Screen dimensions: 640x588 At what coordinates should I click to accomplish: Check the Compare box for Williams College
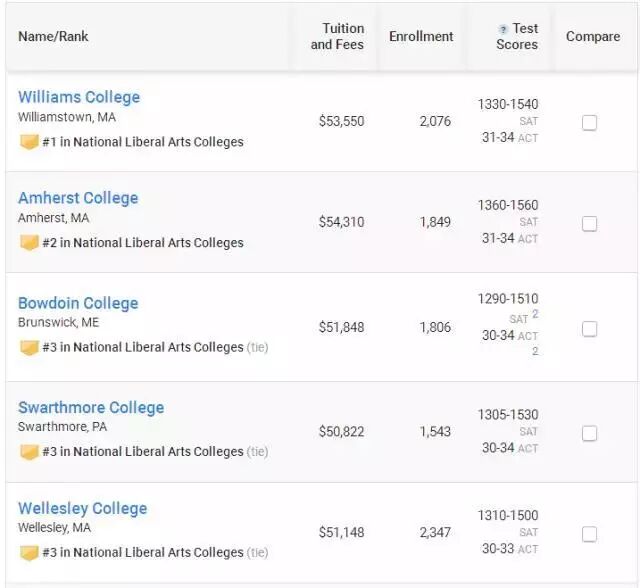point(590,122)
